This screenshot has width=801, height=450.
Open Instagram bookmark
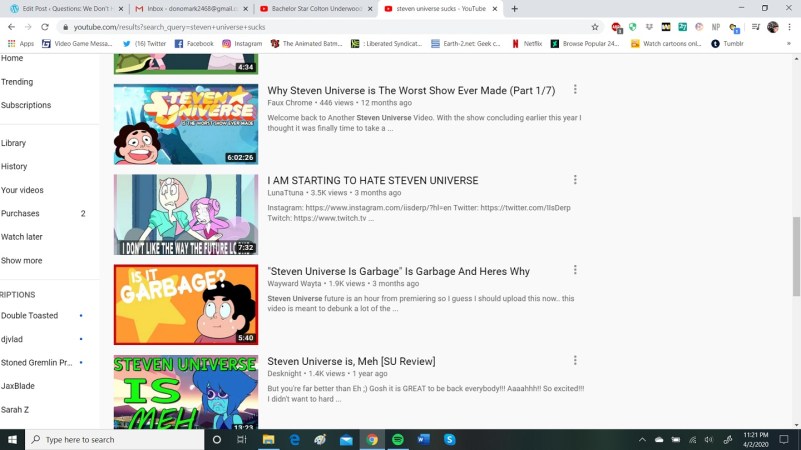coord(242,44)
